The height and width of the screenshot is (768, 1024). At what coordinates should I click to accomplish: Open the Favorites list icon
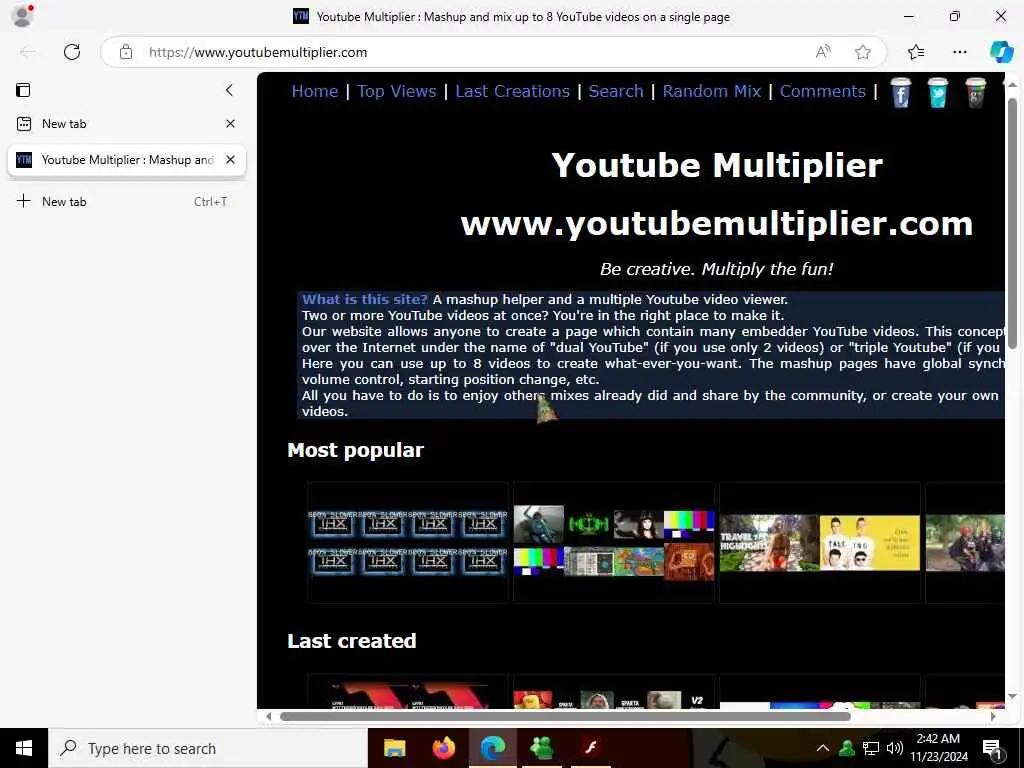click(x=916, y=52)
